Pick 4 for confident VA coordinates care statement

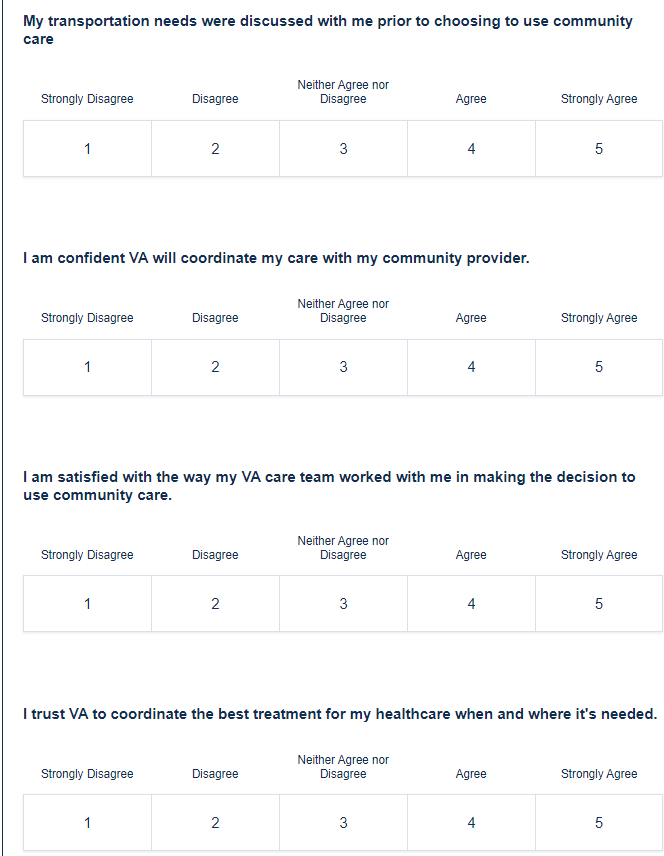coord(471,367)
